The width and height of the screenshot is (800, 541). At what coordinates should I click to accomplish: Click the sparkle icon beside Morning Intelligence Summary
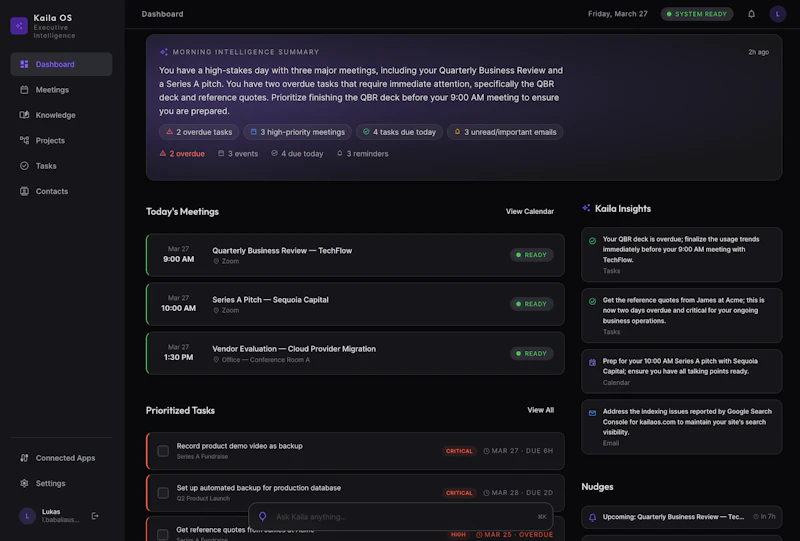tap(164, 52)
